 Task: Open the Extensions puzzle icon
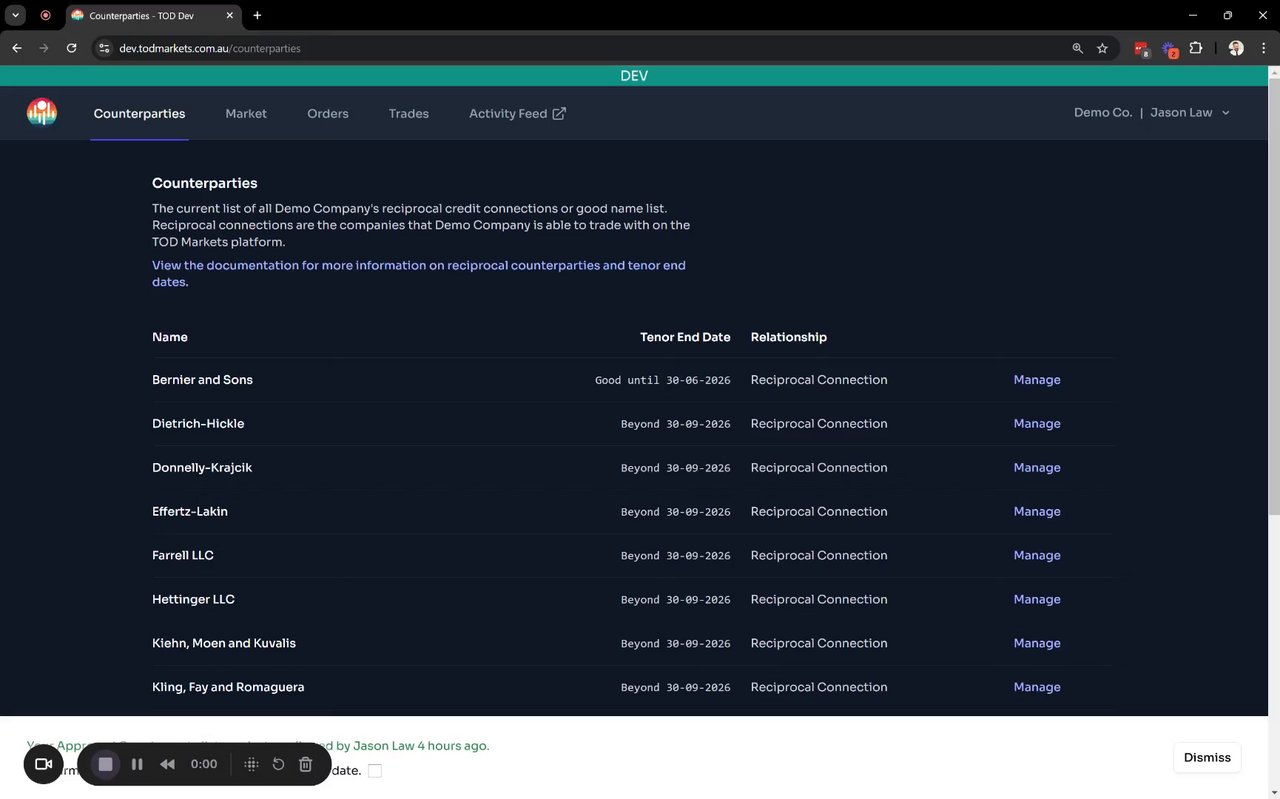pos(1195,48)
